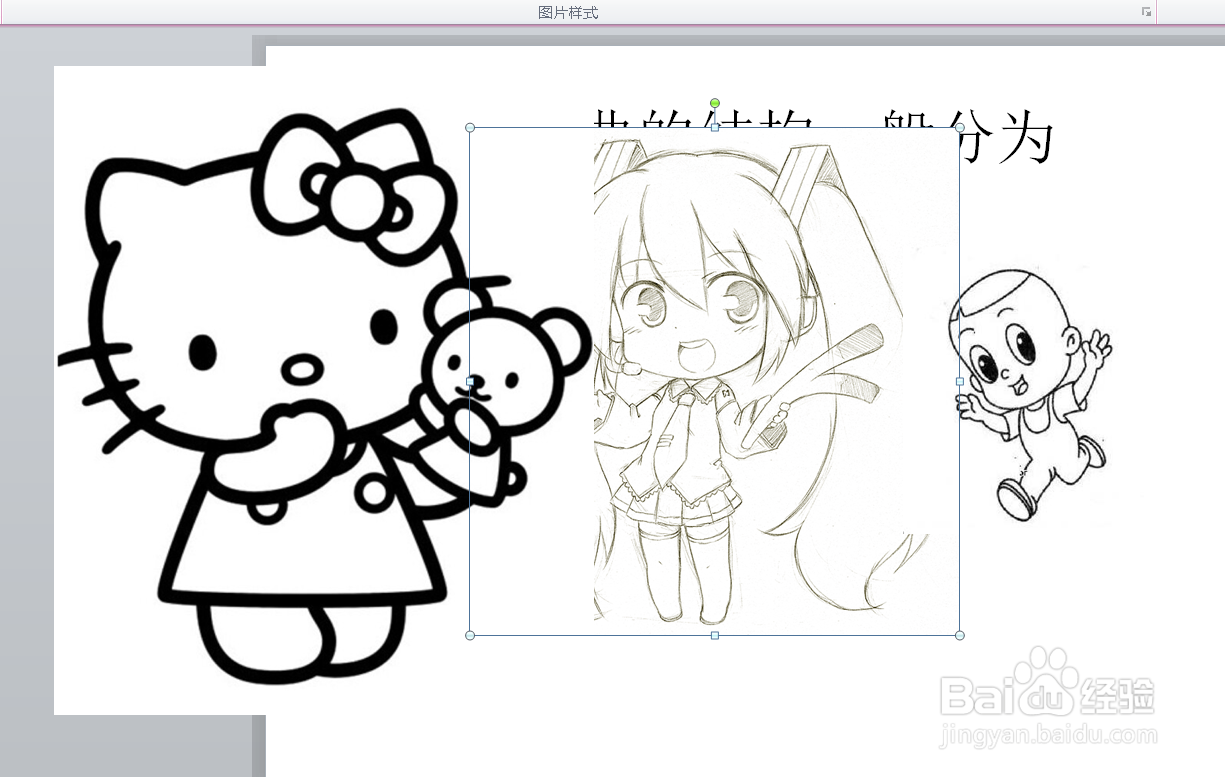Image resolution: width=1225 pixels, height=777 pixels.
Task: Open the 图片样式 dialog launcher
Action: click(1146, 12)
